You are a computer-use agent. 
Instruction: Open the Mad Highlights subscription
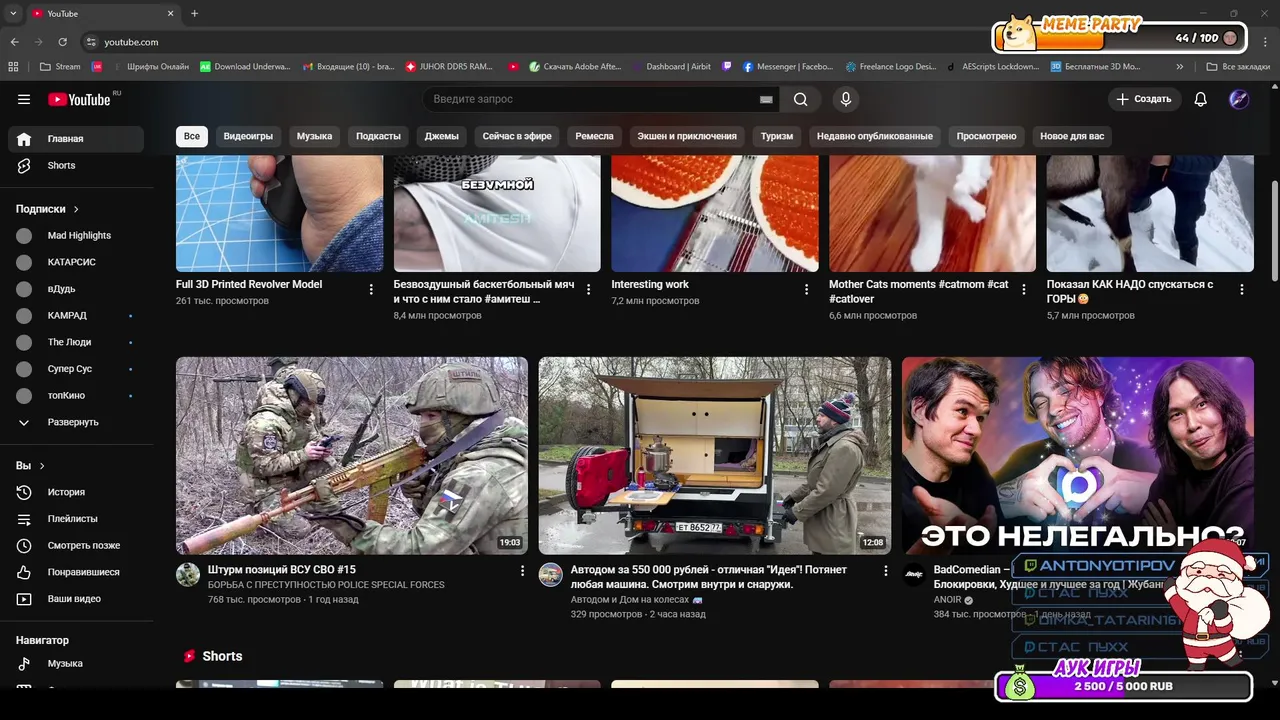[x=76, y=236]
